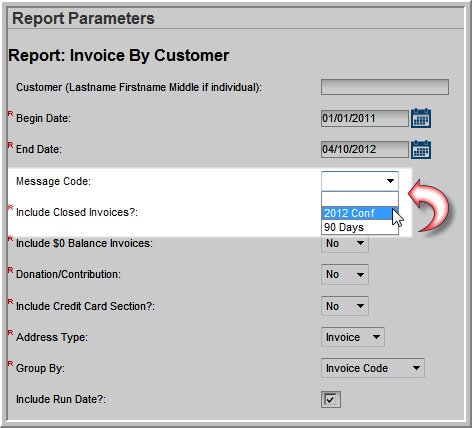The height and width of the screenshot is (428, 472).
Task: Click the Begin Date text field
Action: point(365,118)
